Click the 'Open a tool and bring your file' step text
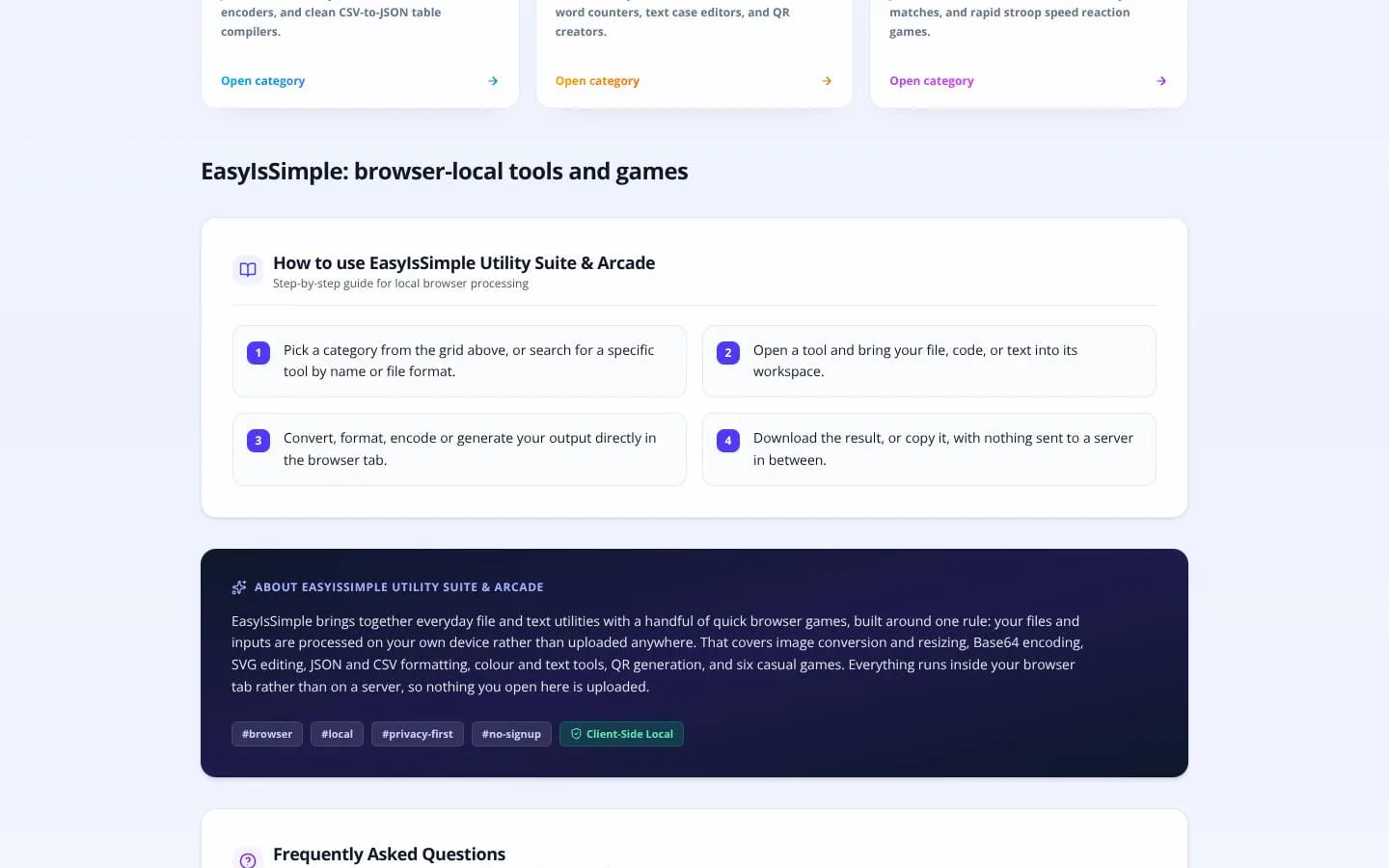Image resolution: width=1389 pixels, height=868 pixels. [x=915, y=361]
